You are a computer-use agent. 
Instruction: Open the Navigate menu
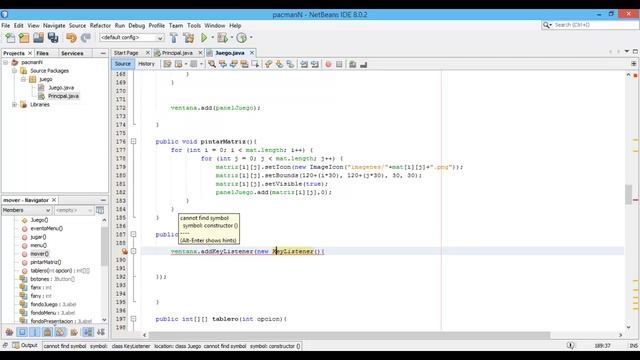click(x=54, y=25)
